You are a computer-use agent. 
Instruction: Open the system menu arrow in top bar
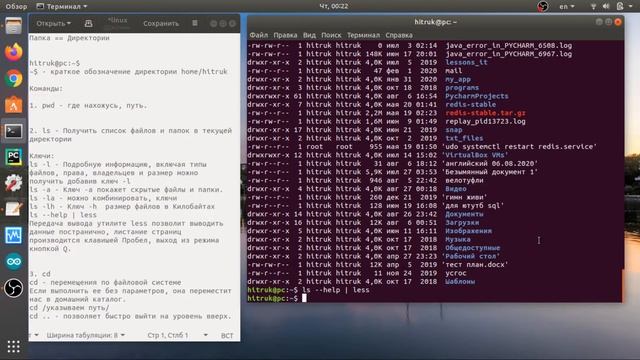point(632,6)
